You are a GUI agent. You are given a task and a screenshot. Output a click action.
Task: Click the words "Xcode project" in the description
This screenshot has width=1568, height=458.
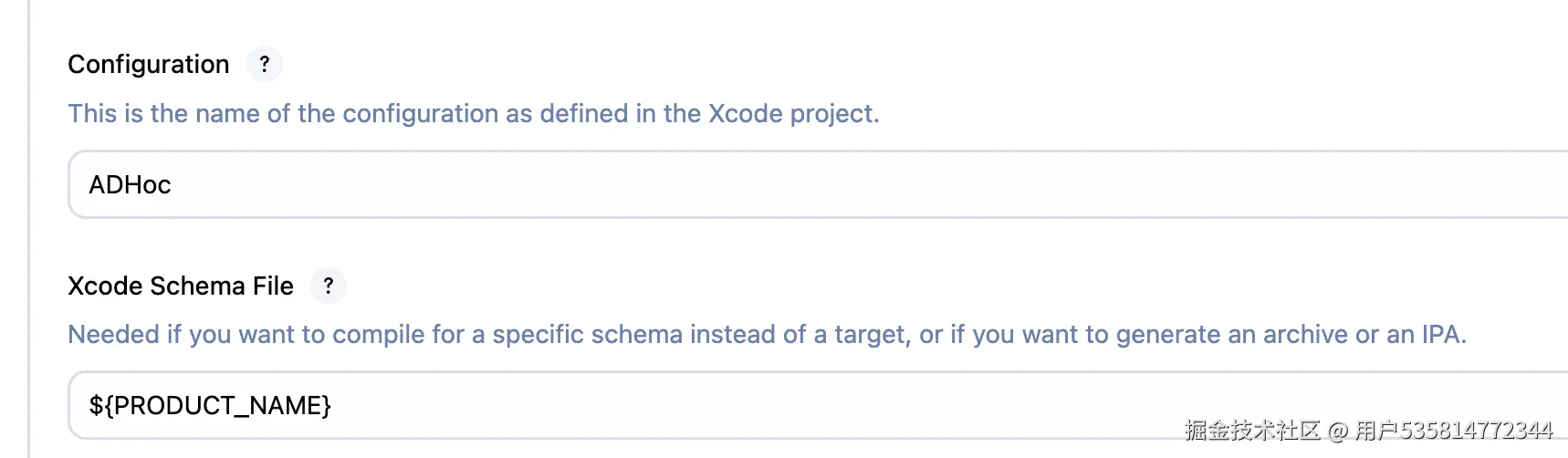[792, 113]
